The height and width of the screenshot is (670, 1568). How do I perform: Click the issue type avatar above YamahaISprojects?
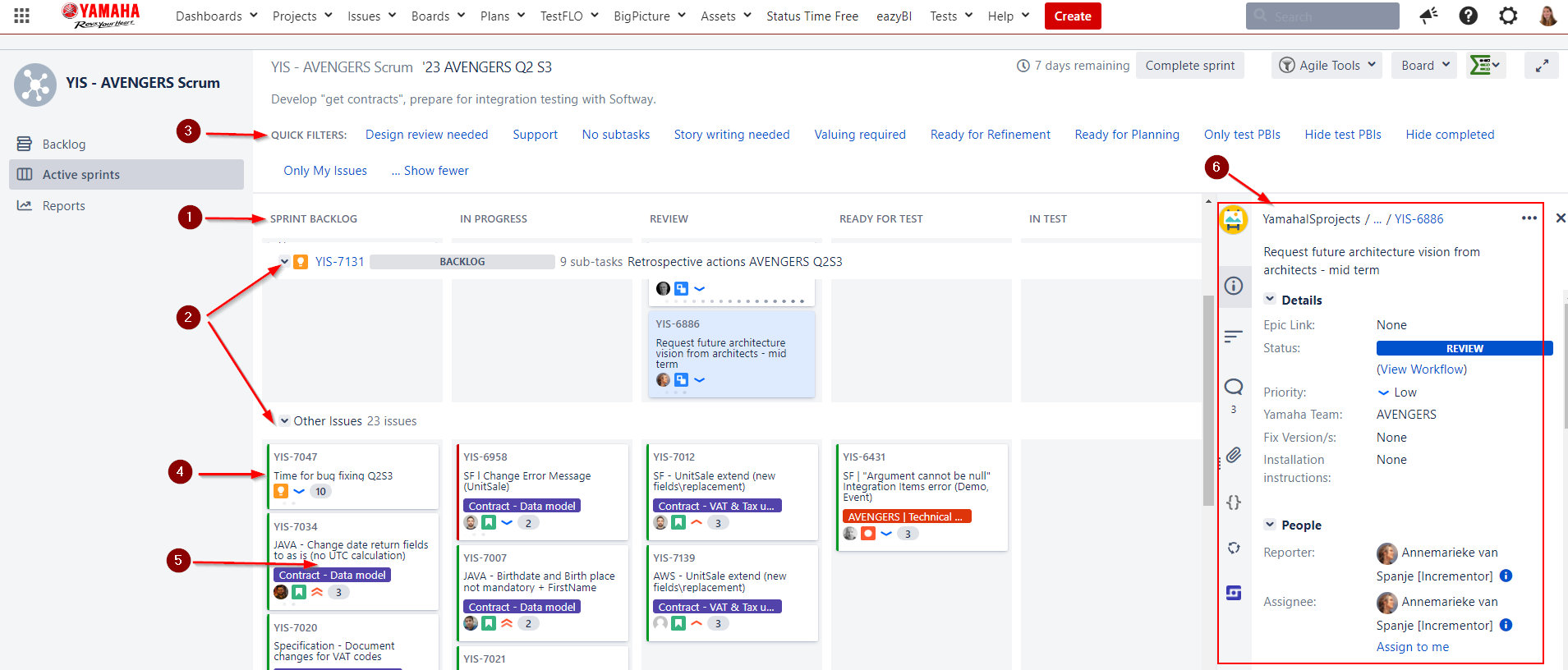(x=1234, y=219)
